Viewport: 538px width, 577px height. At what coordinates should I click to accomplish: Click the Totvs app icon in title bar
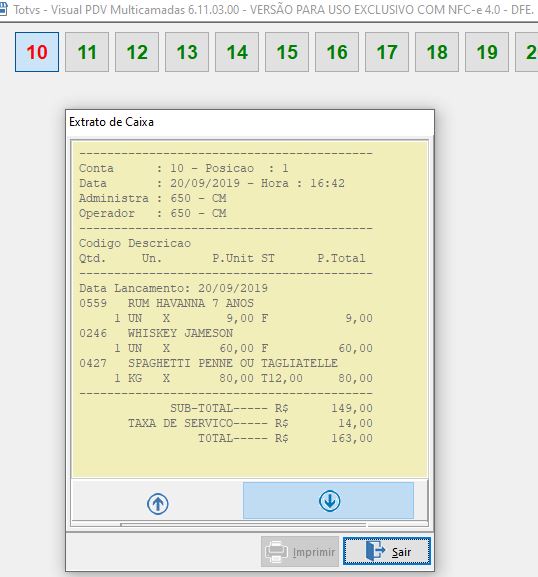tap(3, 9)
